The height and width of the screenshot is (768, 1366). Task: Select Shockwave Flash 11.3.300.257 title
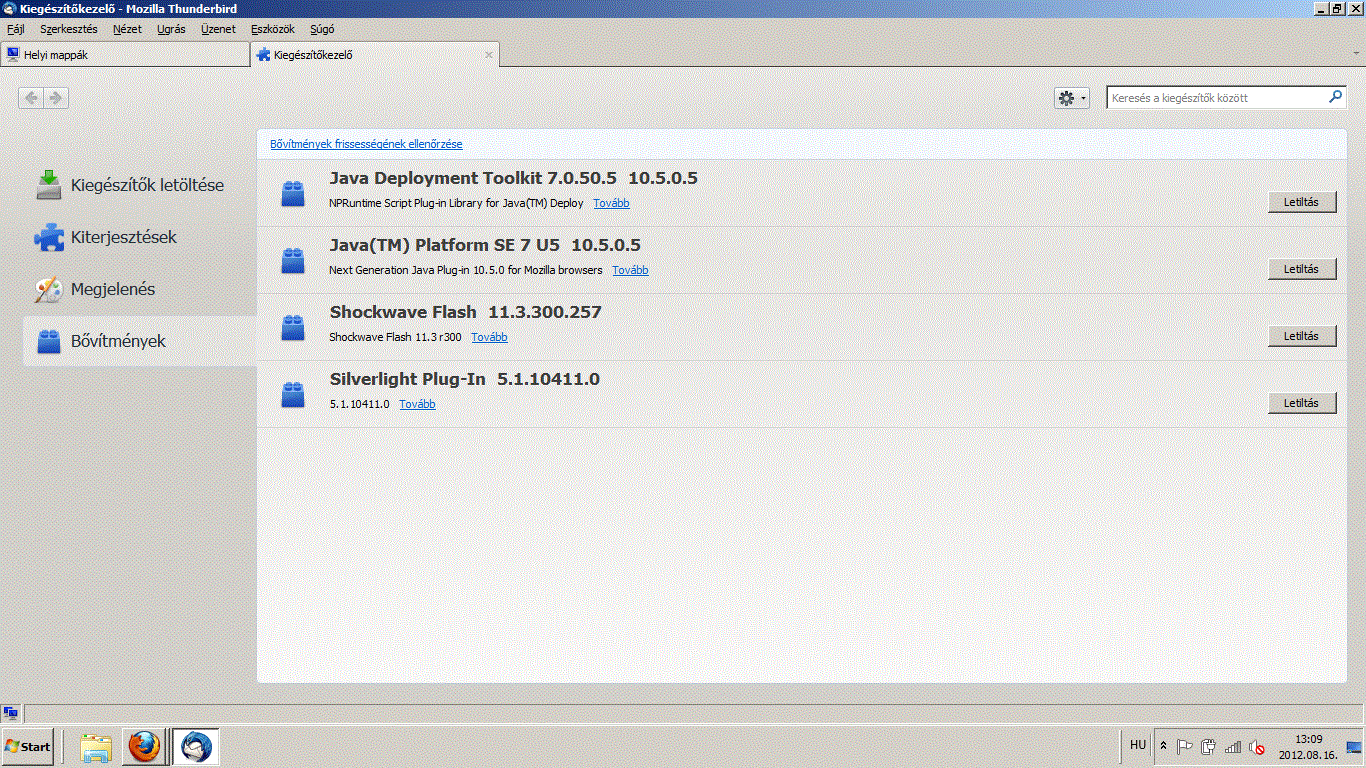point(466,312)
